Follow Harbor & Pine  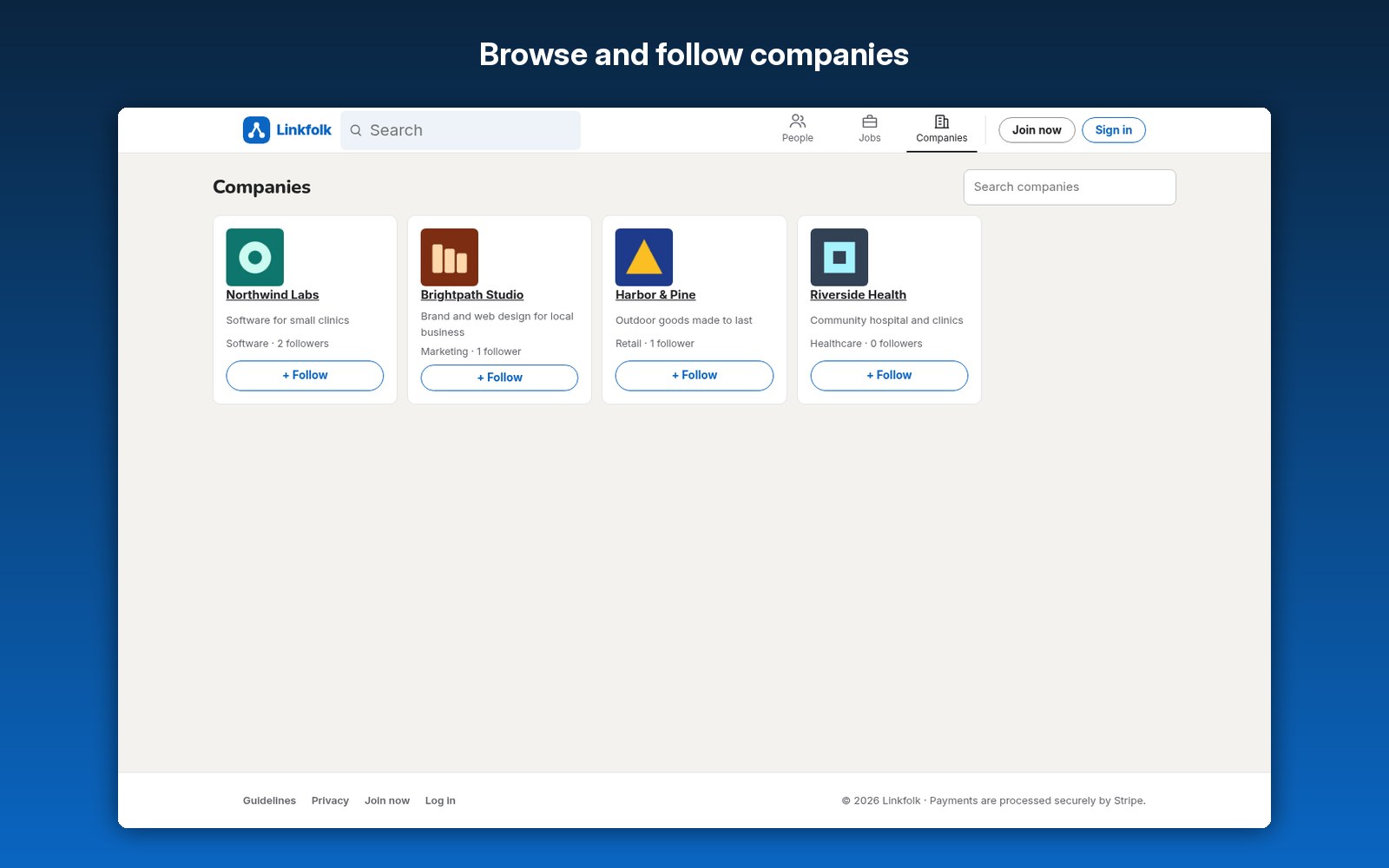(x=694, y=376)
